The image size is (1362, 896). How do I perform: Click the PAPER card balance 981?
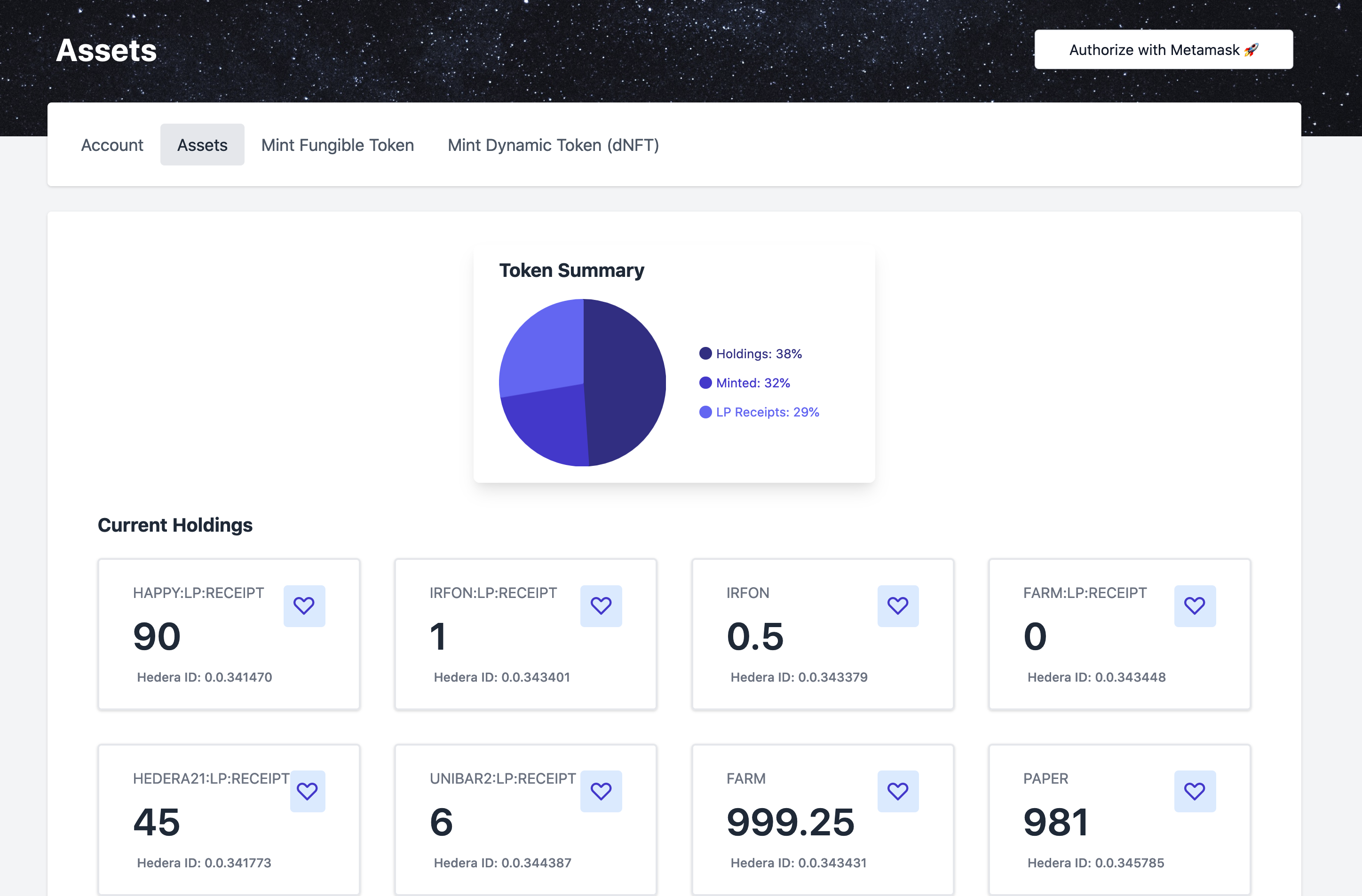click(1055, 822)
